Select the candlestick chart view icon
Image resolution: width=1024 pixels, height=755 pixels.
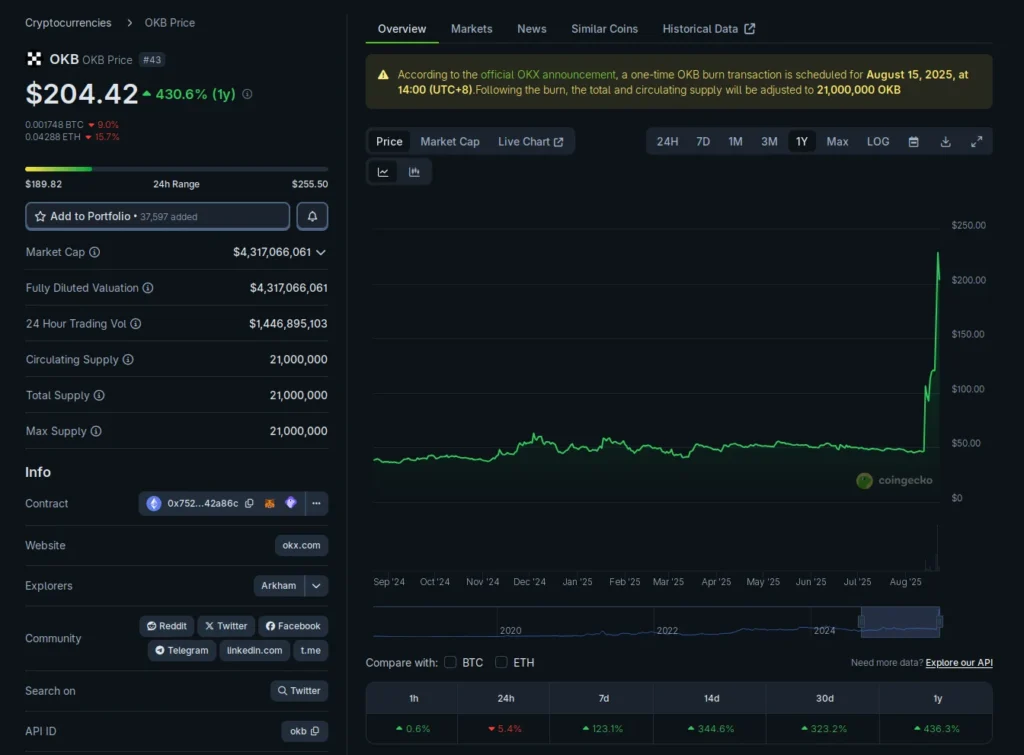tap(414, 172)
